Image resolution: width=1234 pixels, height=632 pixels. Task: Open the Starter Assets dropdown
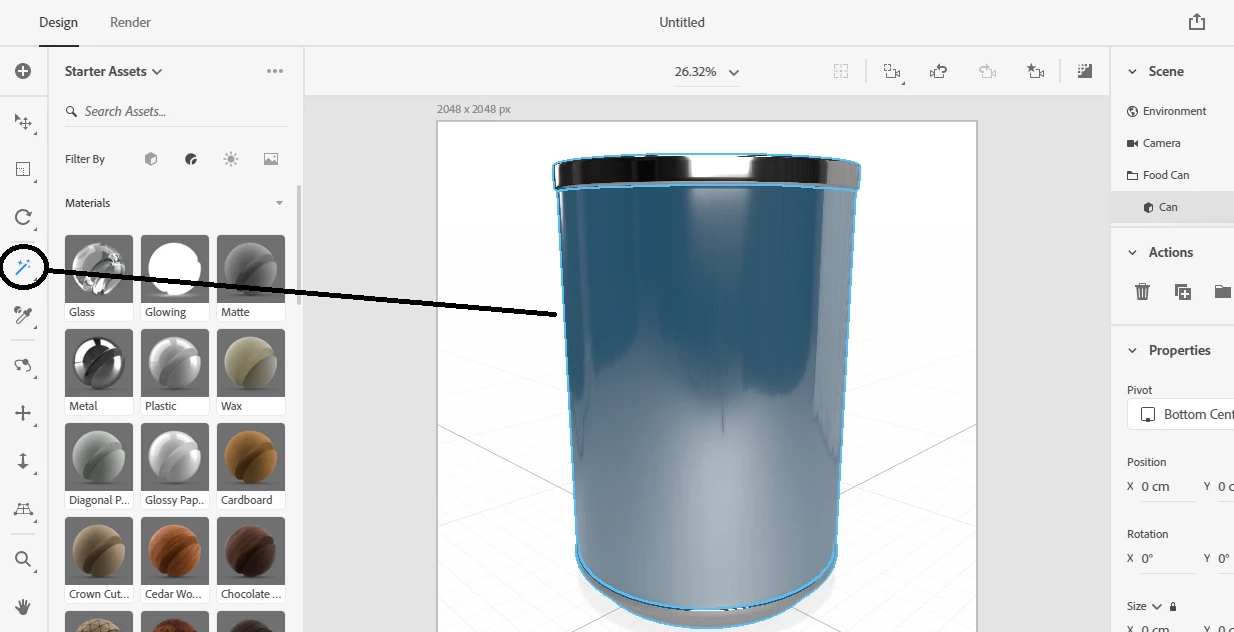pyautogui.click(x=113, y=71)
